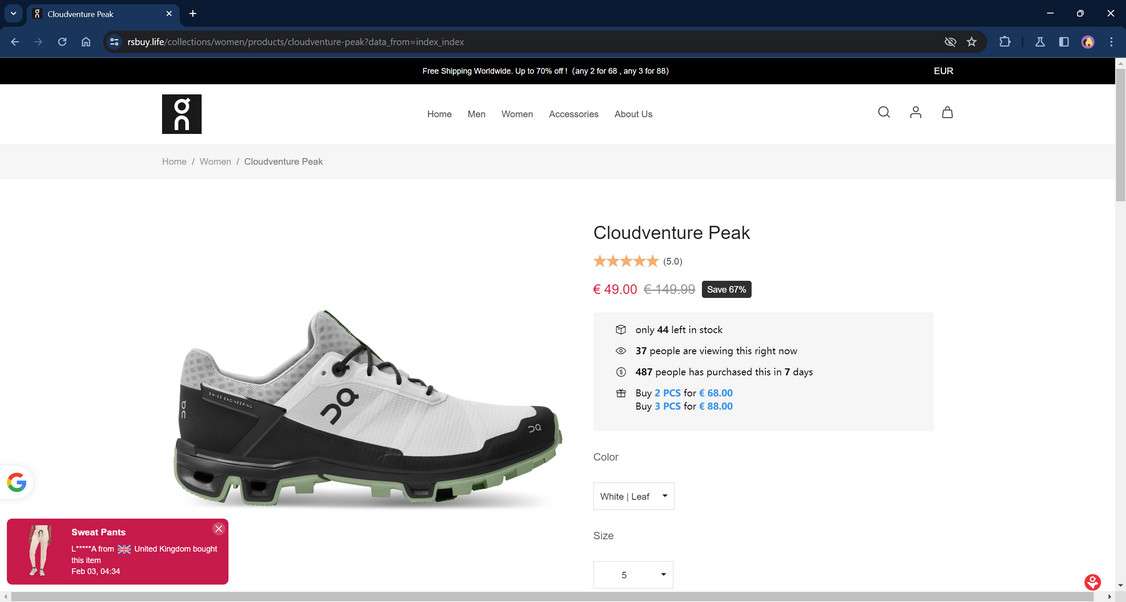
Task: Open the site search icon
Action: pyautogui.click(x=884, y=112)
